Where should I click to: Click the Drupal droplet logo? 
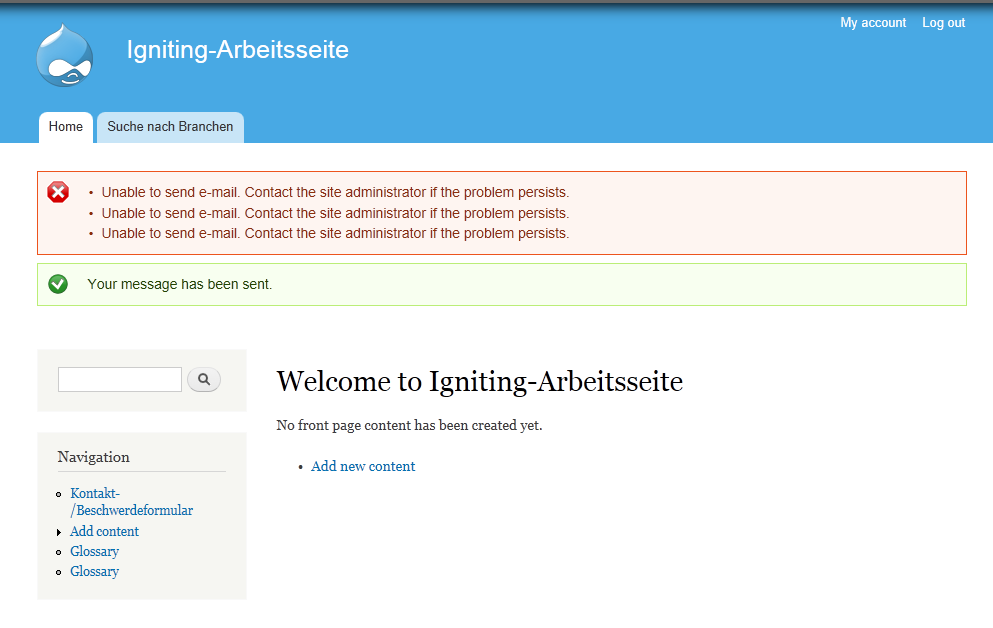[x=65, y=56]
